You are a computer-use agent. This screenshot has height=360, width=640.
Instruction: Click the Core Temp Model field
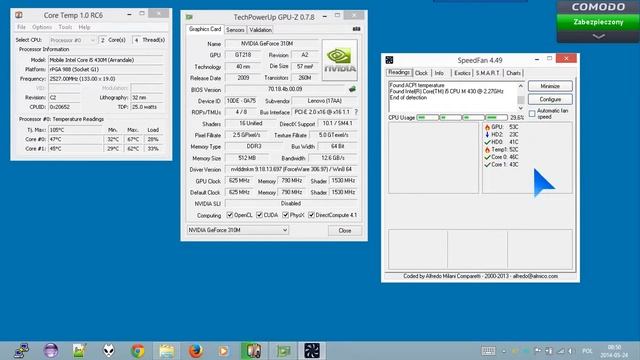[x=106, y=60]
